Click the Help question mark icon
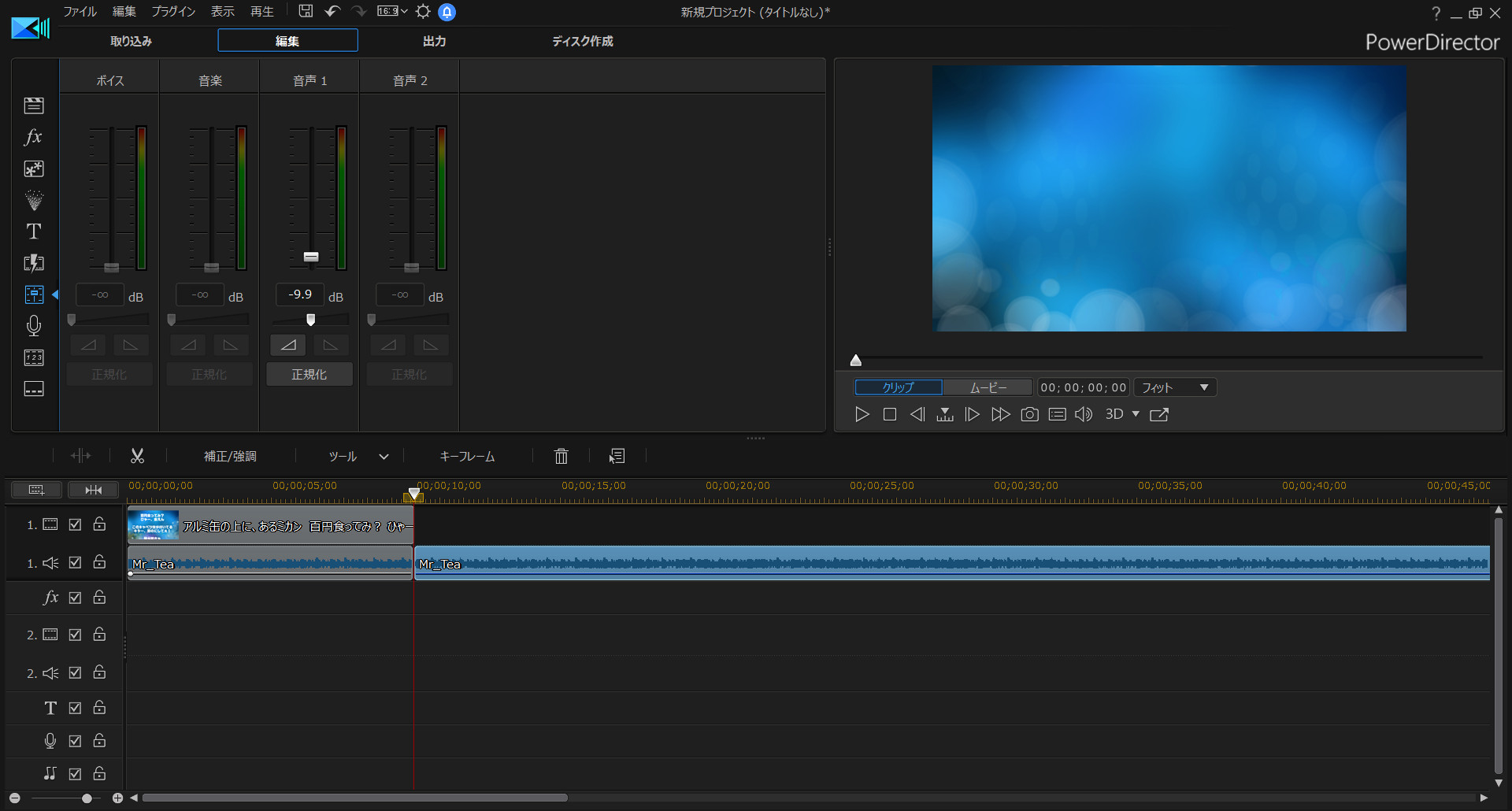The image size is (1512, 811). [x=1436, y=13]
